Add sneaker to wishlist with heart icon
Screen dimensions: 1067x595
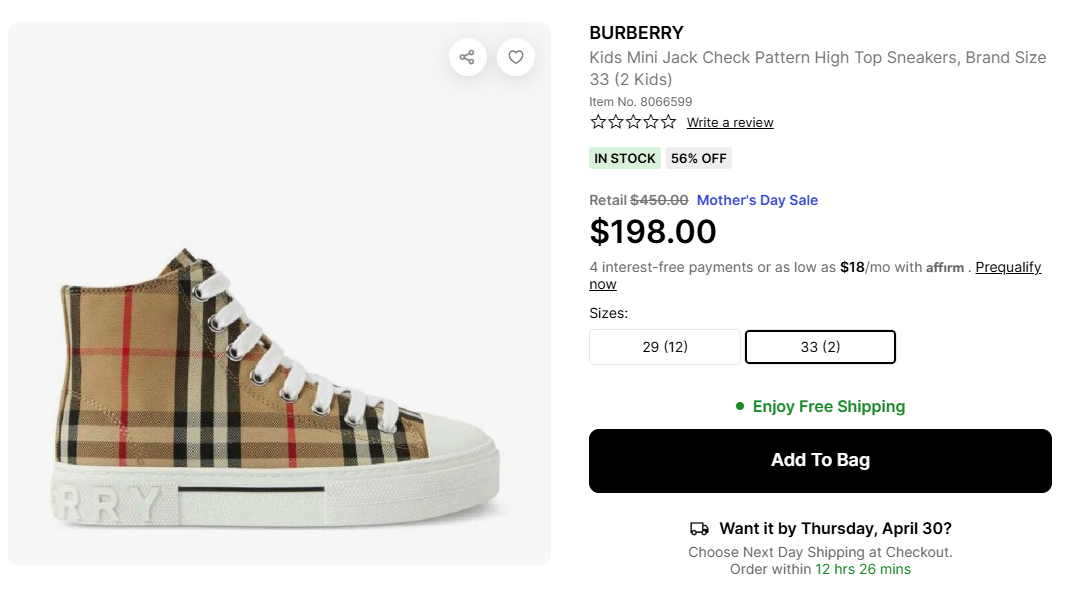pyautogui.click(x=516, y=57)
